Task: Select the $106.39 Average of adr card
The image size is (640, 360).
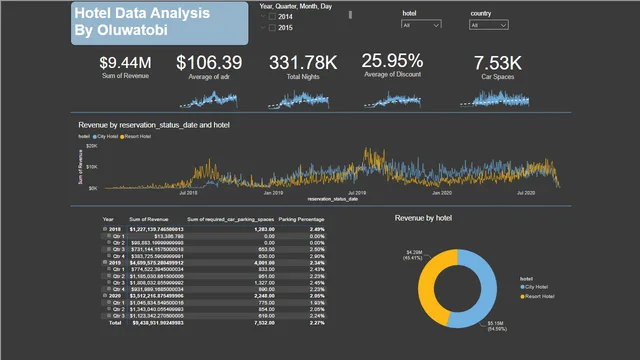Action: 209,67
